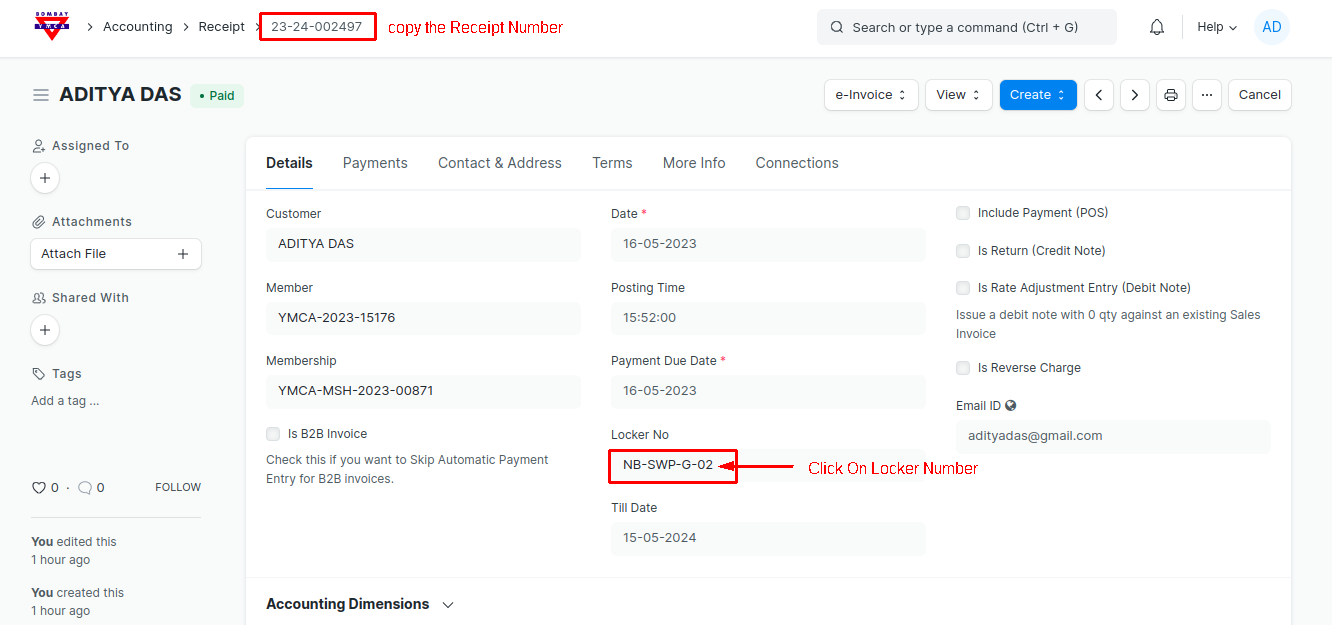The image size is (1332, 625).
Task: Open the e-Invoice dropdown
Action: [871, 95]
